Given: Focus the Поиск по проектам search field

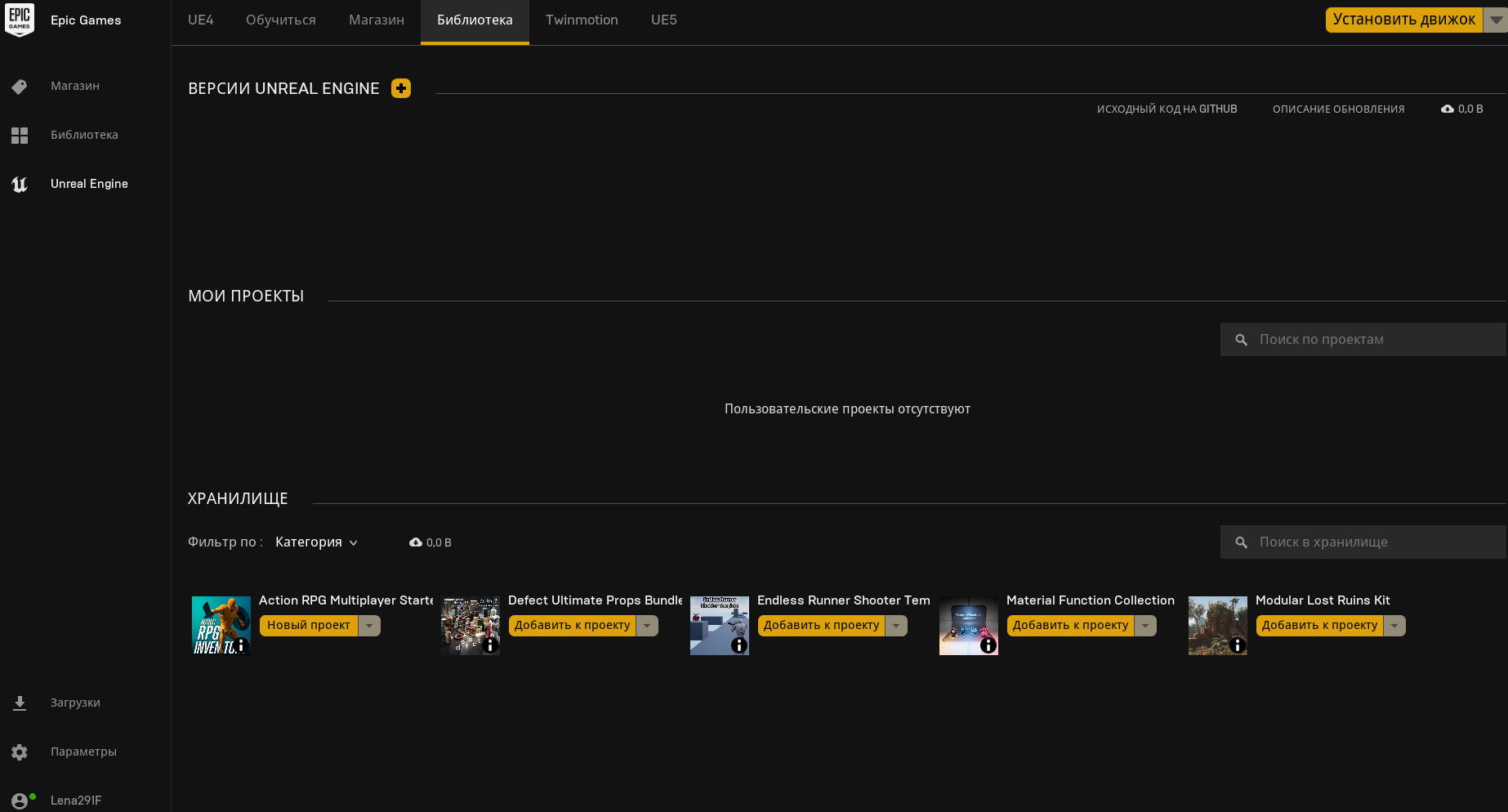Looking at the screenshot, I should coord(1363,340).
